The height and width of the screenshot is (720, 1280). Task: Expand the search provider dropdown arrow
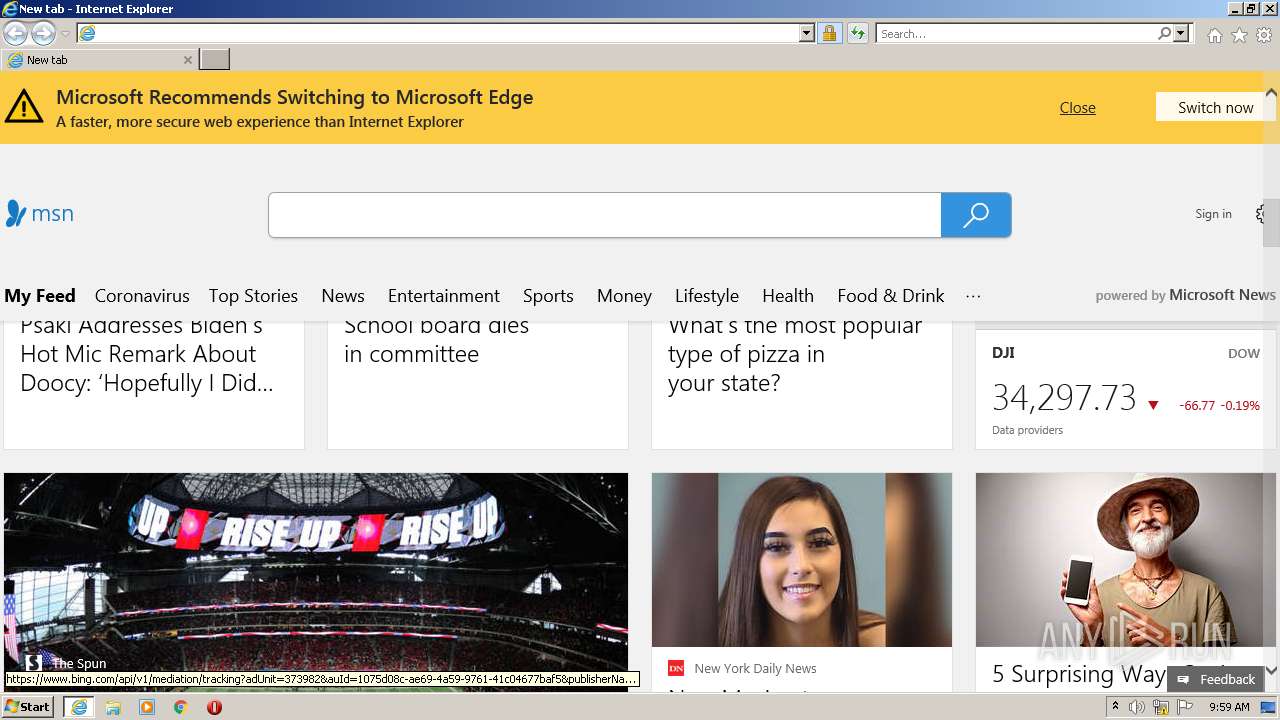coord(1181,34)
